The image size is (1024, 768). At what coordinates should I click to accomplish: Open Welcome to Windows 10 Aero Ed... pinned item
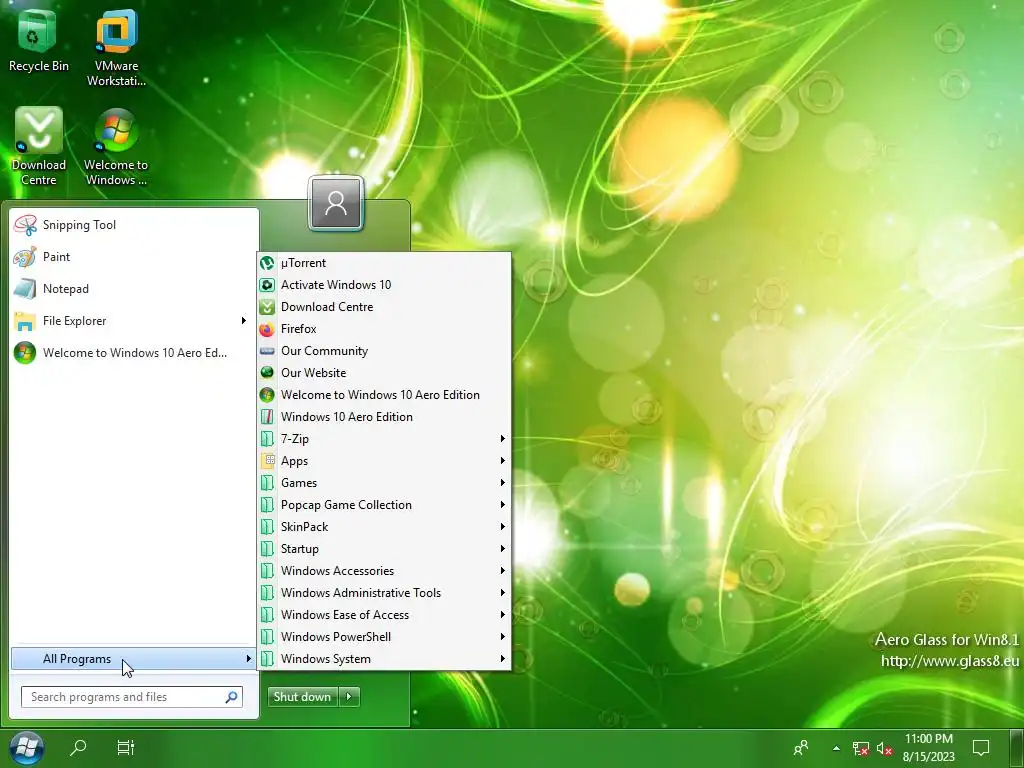[133, 353]
